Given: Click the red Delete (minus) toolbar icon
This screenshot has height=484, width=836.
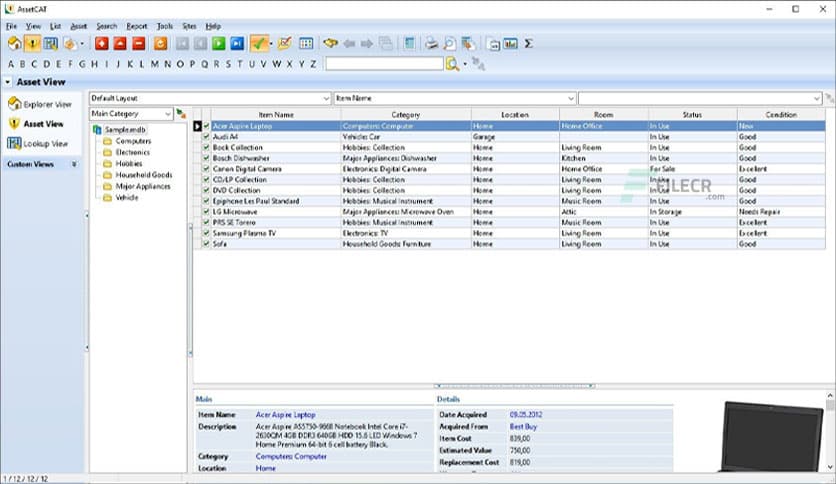Looking at the screenshot, I should 138,44.
